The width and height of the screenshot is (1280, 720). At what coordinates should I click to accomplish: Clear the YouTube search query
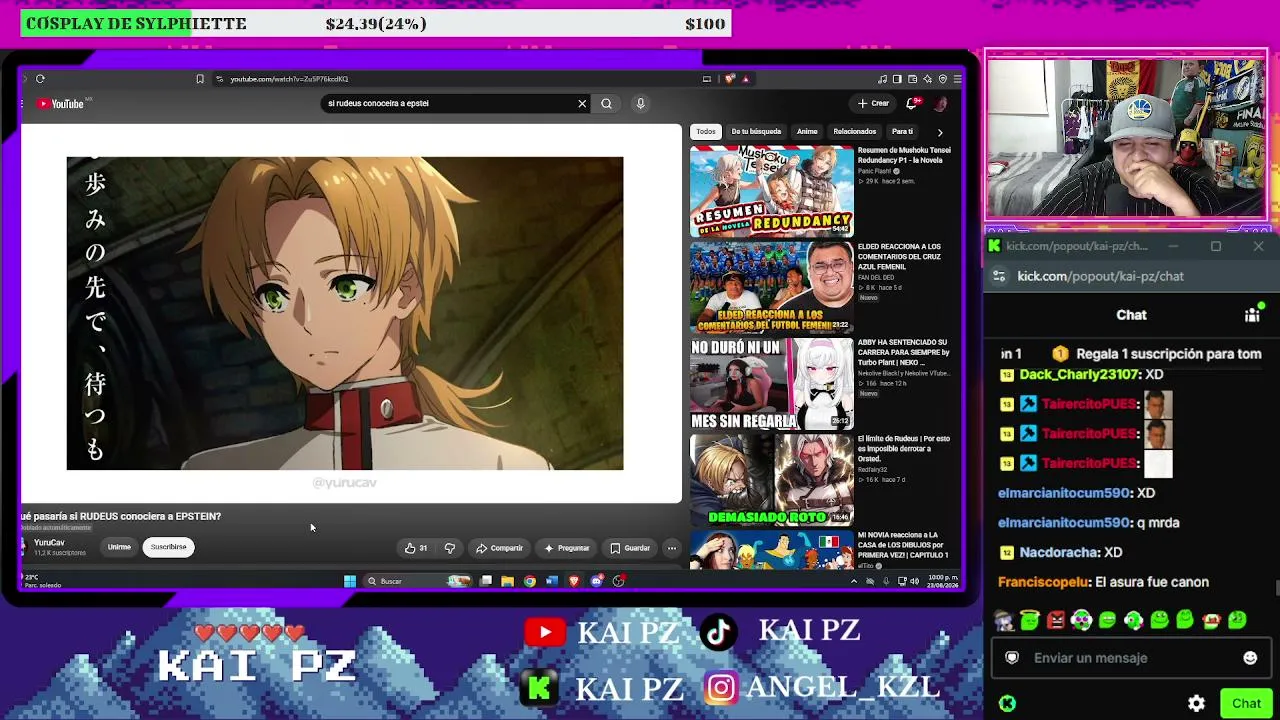(x=582, y=103)
